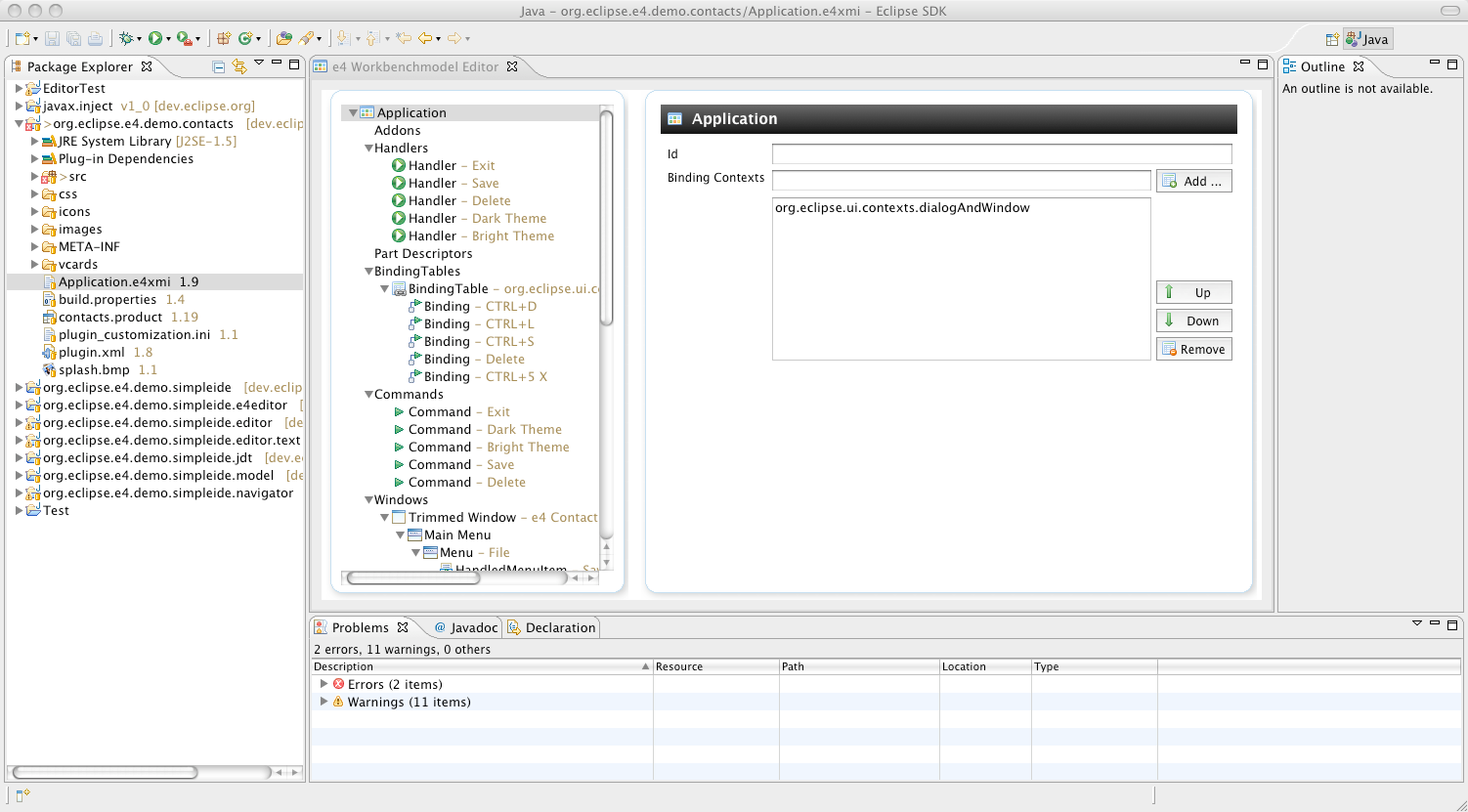Click the New wizard toolbar icon
1468x812 pixels.
pyautogui.click(x=22, y=38)
